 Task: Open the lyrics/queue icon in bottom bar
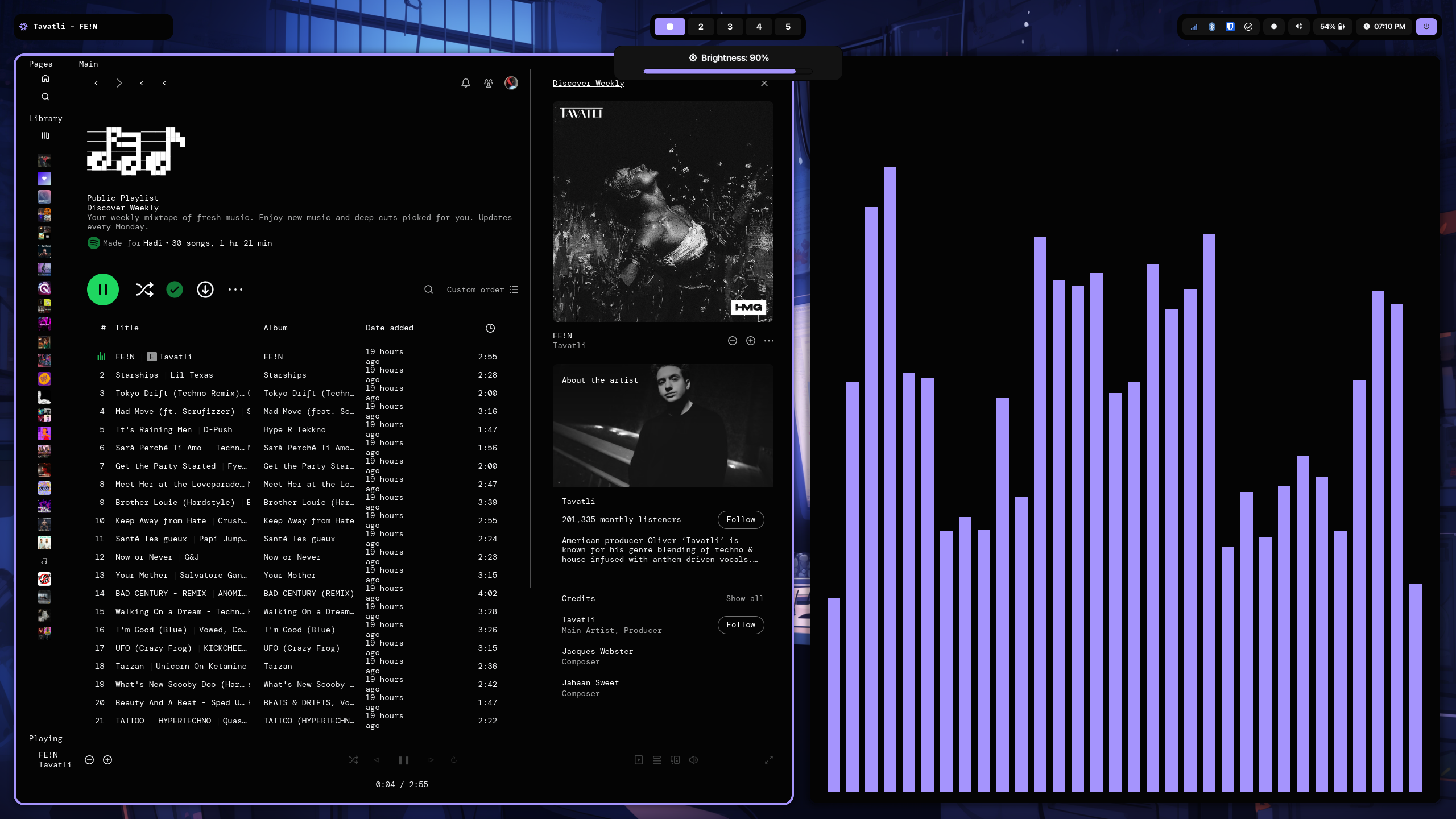click(657, 760)
